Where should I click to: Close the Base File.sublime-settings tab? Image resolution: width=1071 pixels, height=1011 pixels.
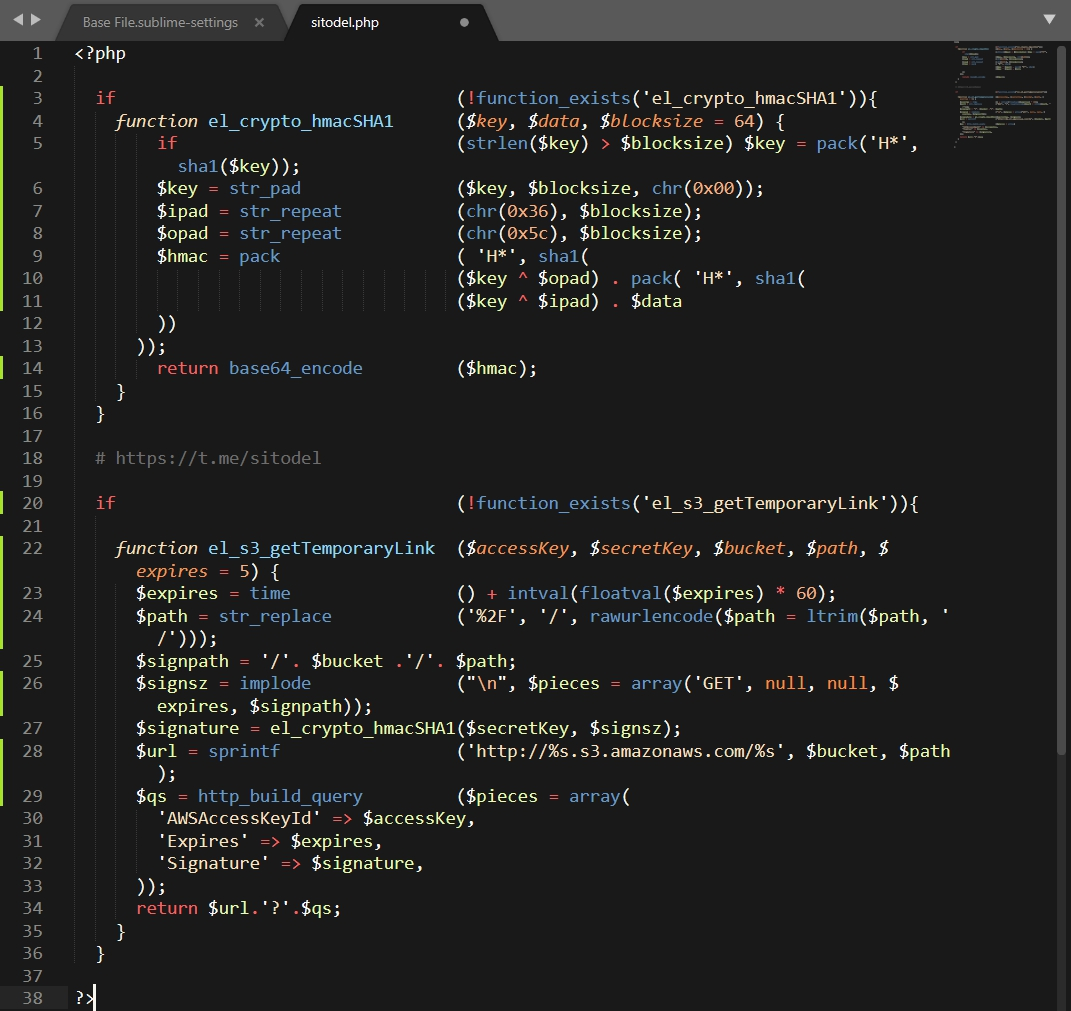[259, 22]
